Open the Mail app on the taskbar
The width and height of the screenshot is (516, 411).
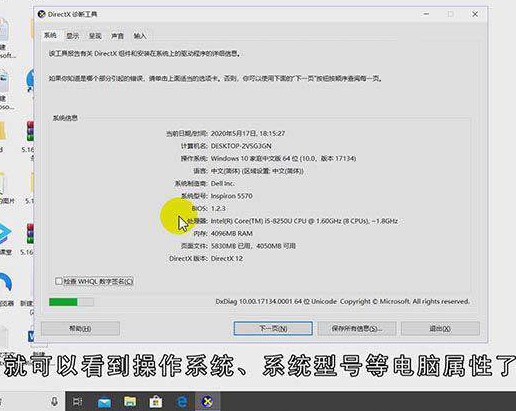pos(104,402)
